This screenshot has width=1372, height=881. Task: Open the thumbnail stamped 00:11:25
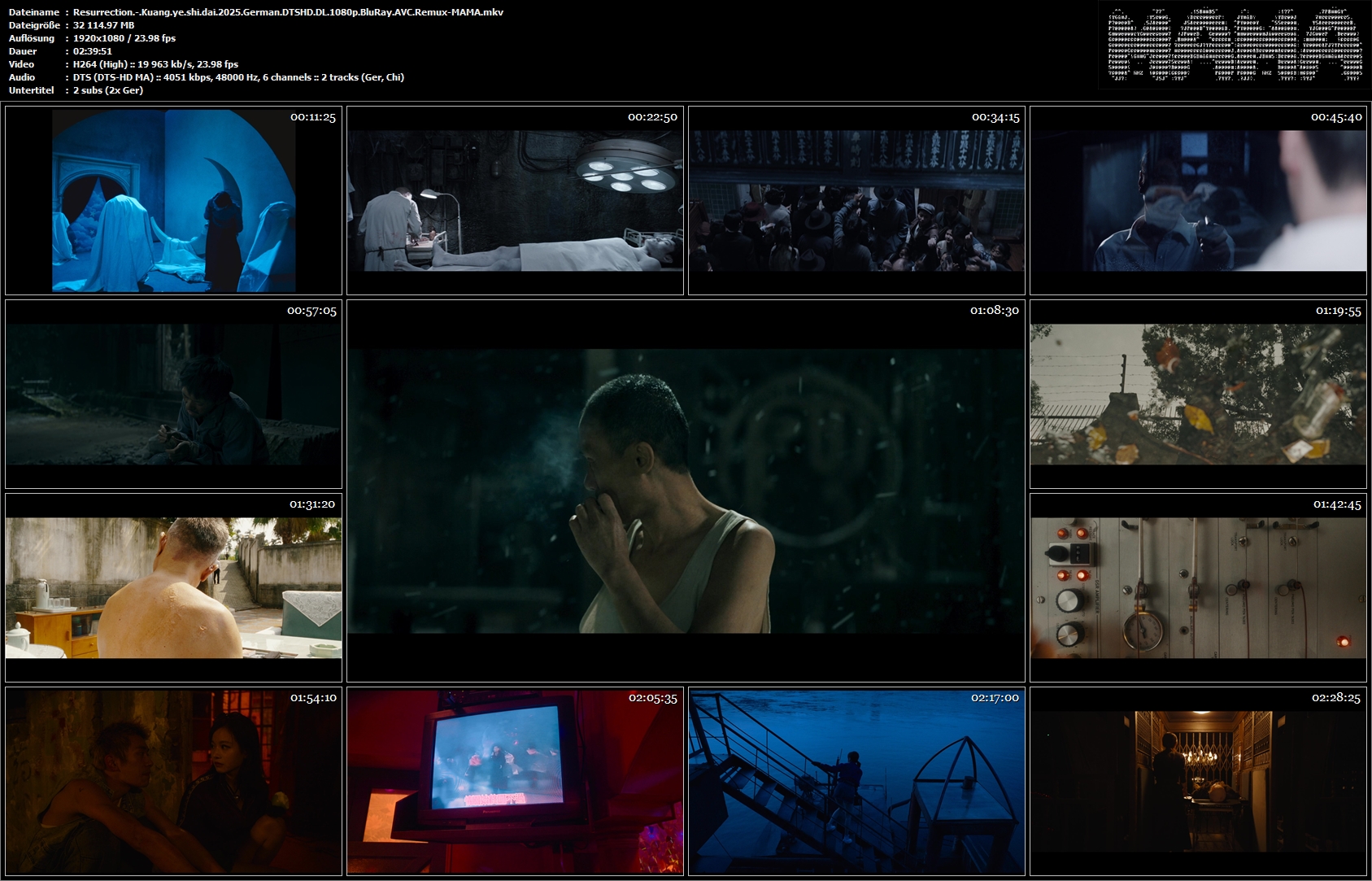pos(173,200)
